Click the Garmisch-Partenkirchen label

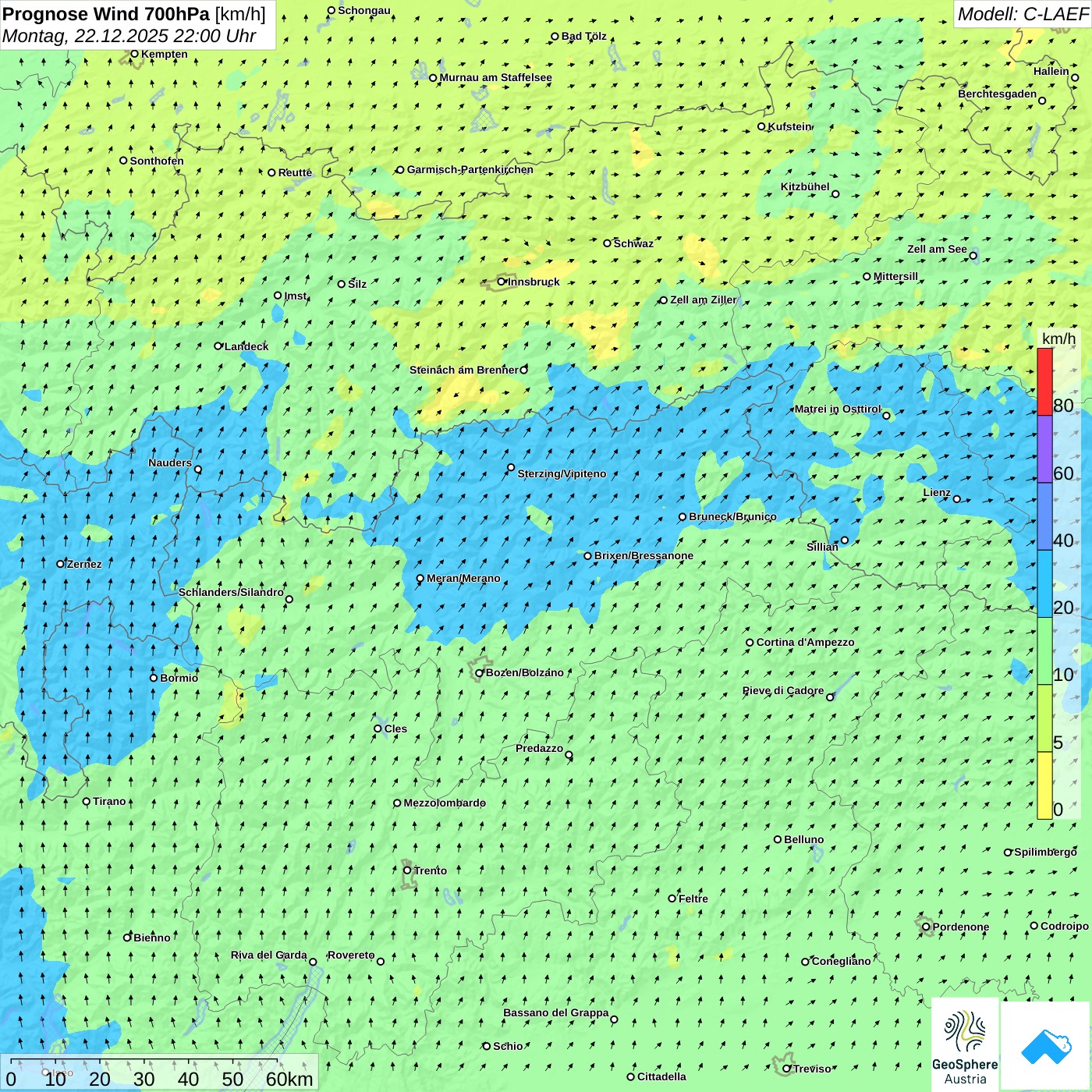coord(470,169)
